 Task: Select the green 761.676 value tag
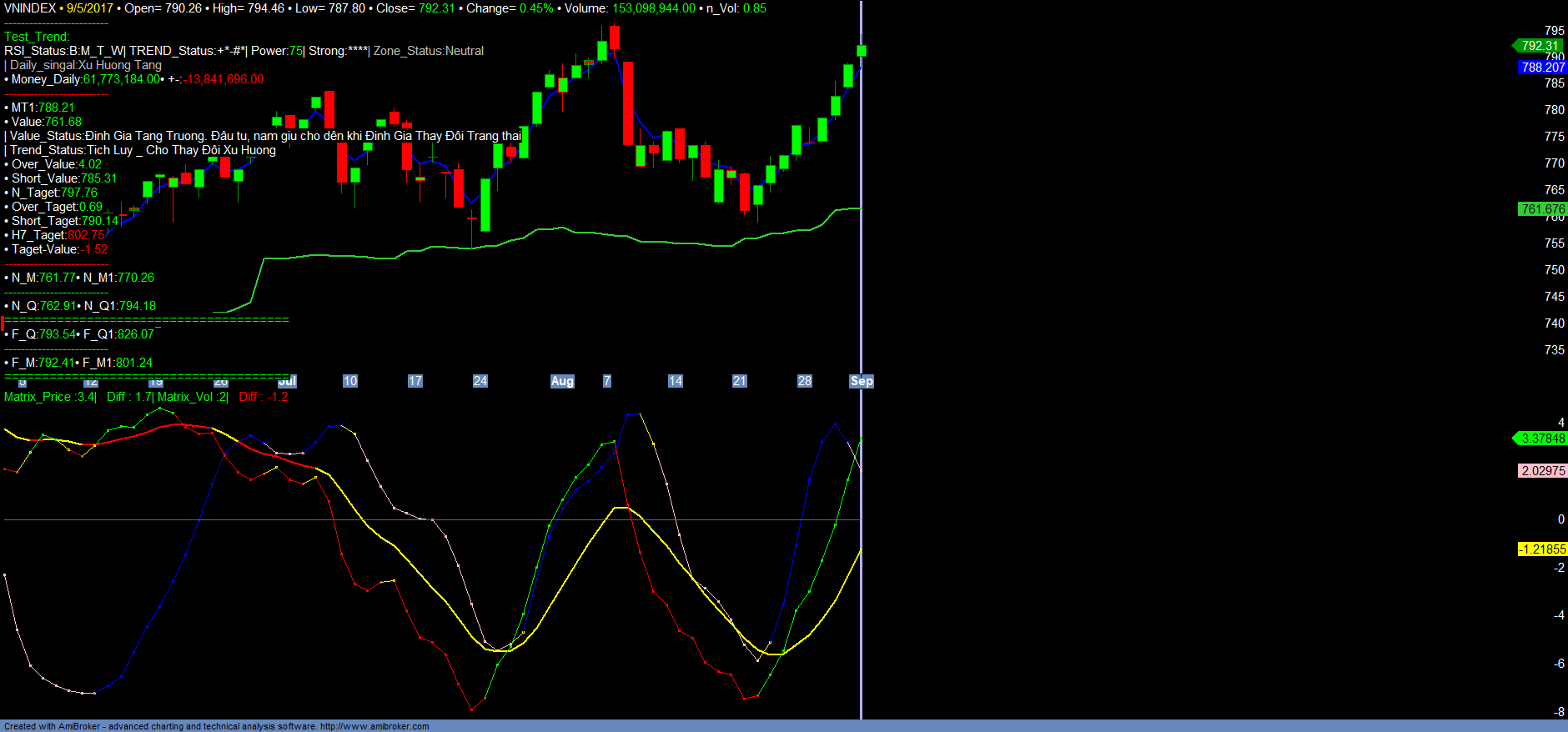coord(1542,209)
